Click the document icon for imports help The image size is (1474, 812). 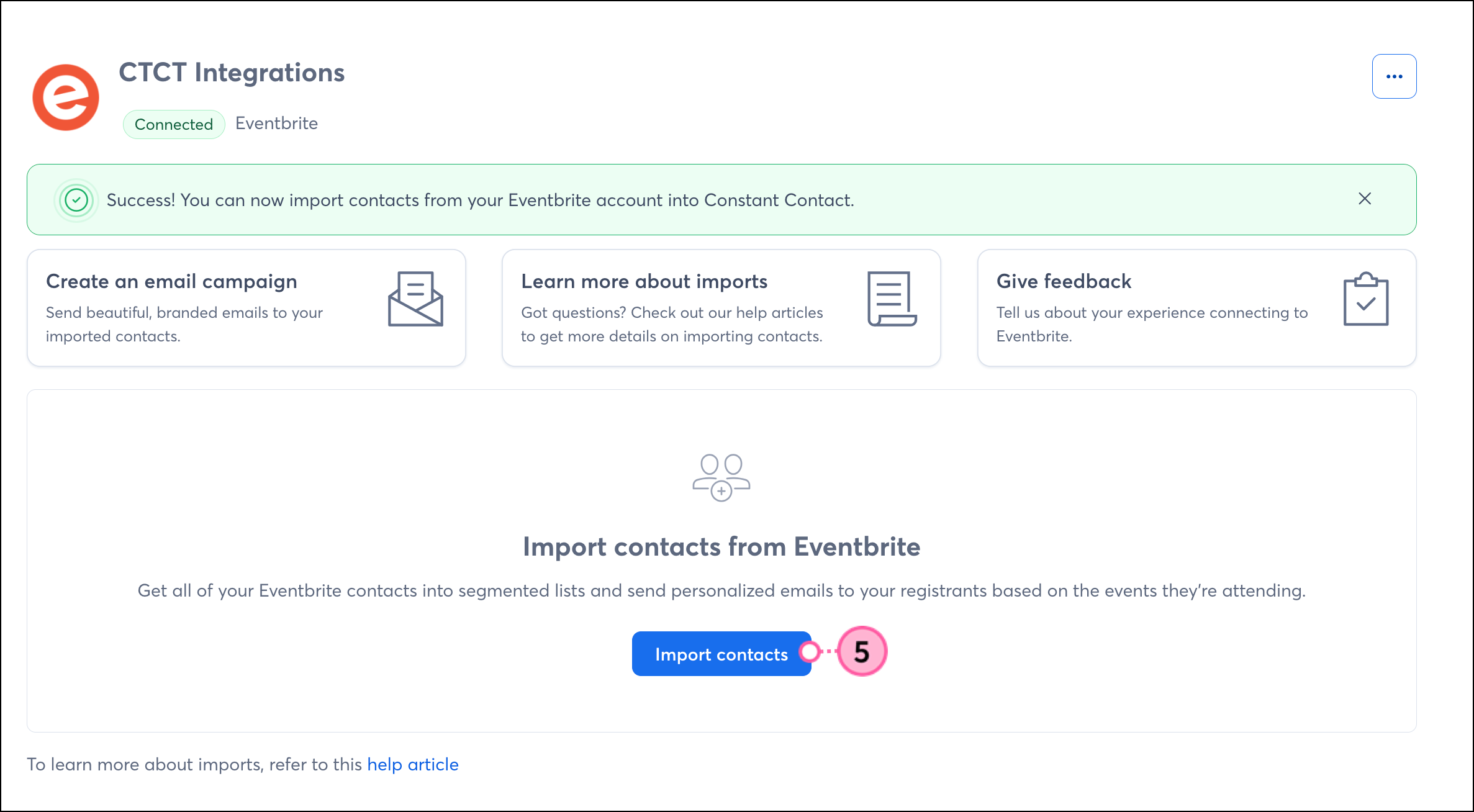coord(892,299)
